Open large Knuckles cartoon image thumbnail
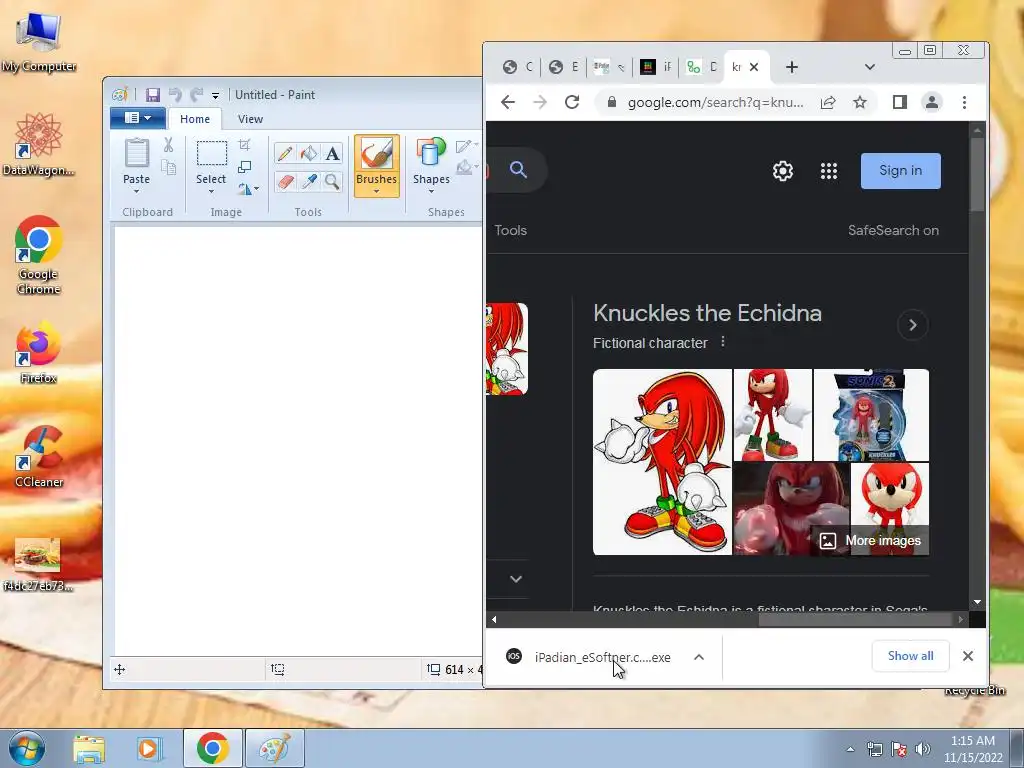The height and width of the screenshot is (768, 1024). pos(662,462)
